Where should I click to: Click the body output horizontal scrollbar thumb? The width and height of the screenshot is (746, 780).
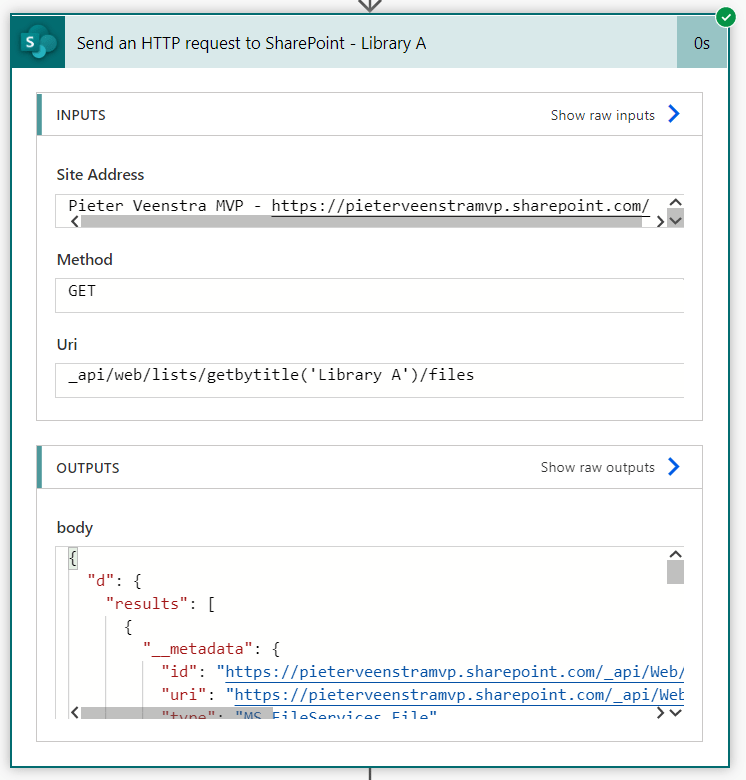[x=177, y=713]
